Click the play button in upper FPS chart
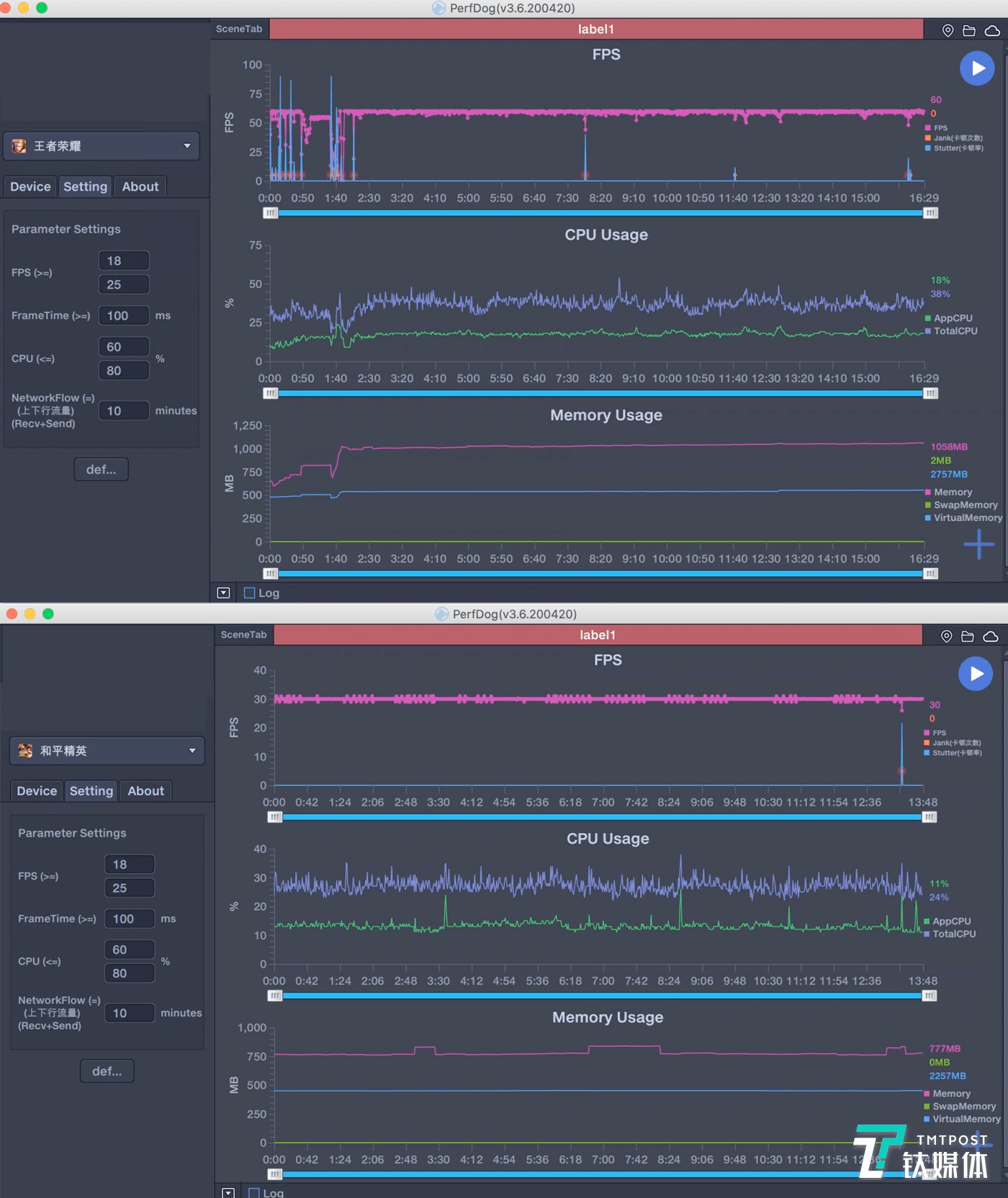1008x1198 pixels. pos(977,68)
